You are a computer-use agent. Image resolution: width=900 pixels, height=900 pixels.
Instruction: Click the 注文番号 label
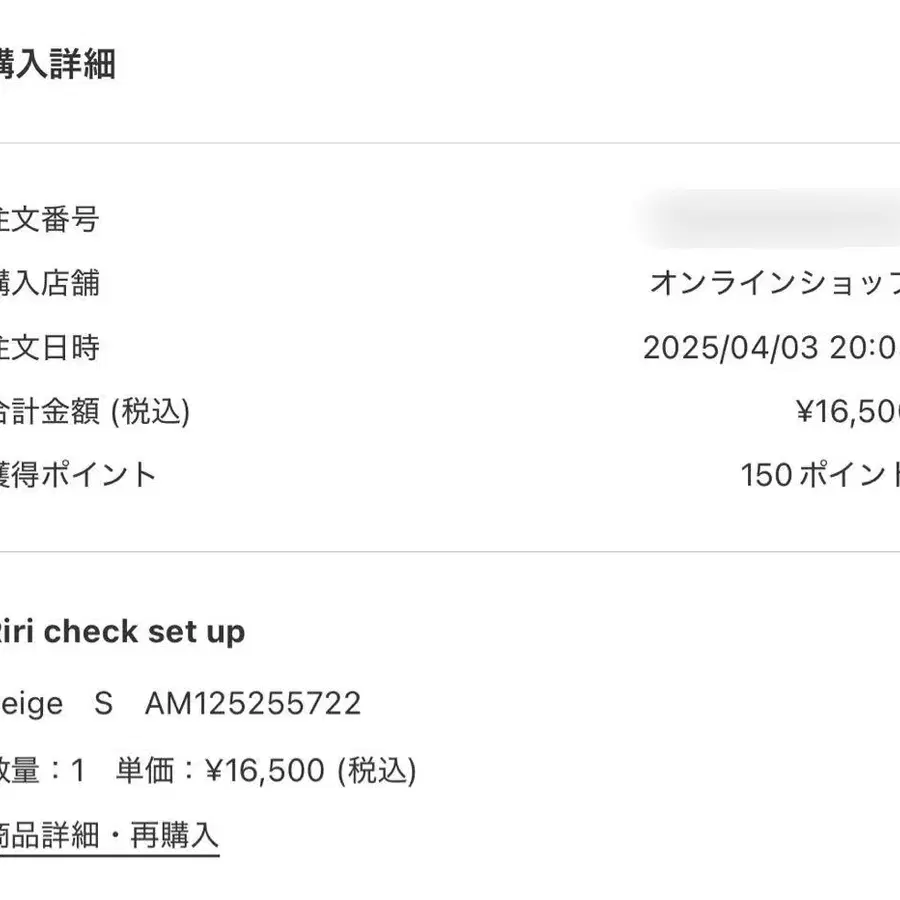49,219
